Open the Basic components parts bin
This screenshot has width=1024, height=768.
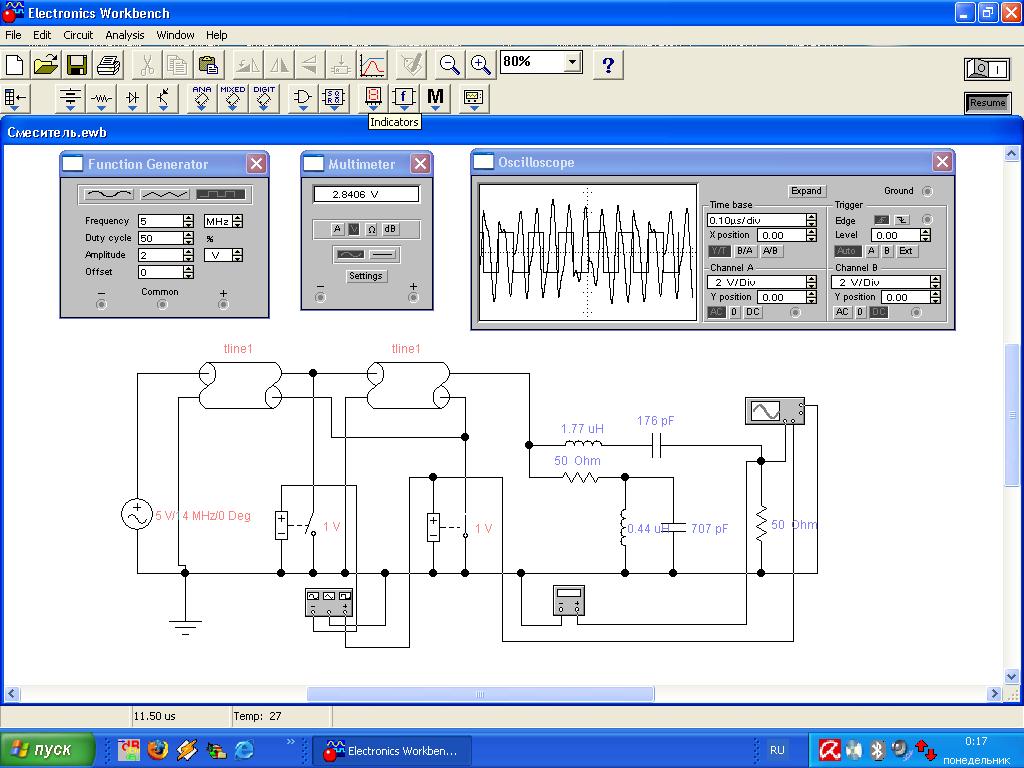click(101, 98)
